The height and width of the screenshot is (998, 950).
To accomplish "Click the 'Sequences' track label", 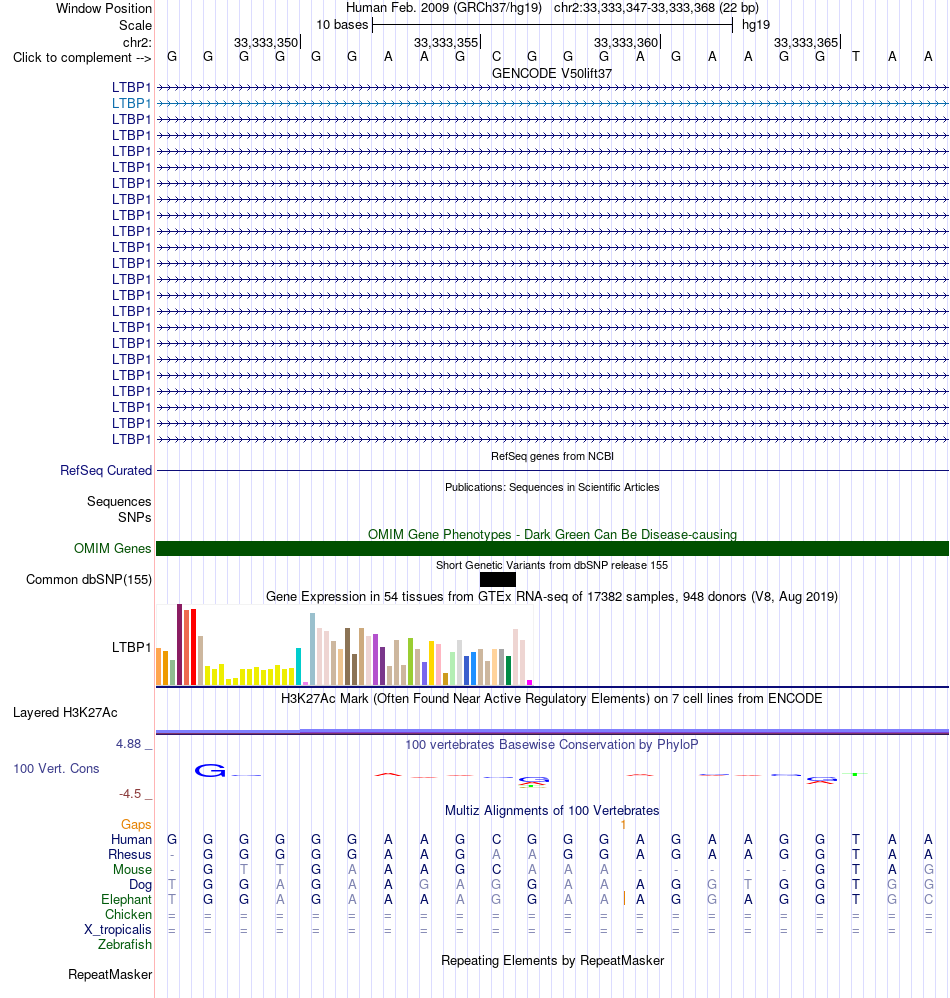I will tap(119, 502).
